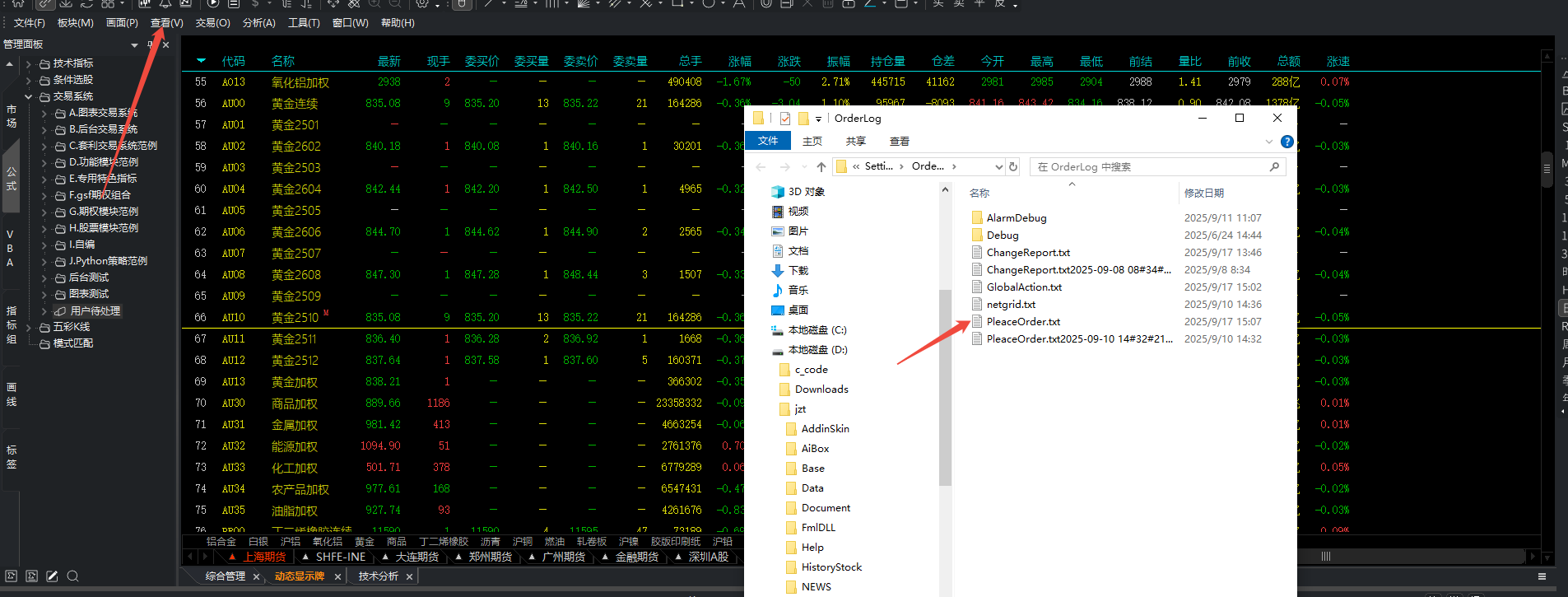Screen dimensions: 1568x597
Task: Click the refresh button in Explorer address bar
Action: point(1013,166)
